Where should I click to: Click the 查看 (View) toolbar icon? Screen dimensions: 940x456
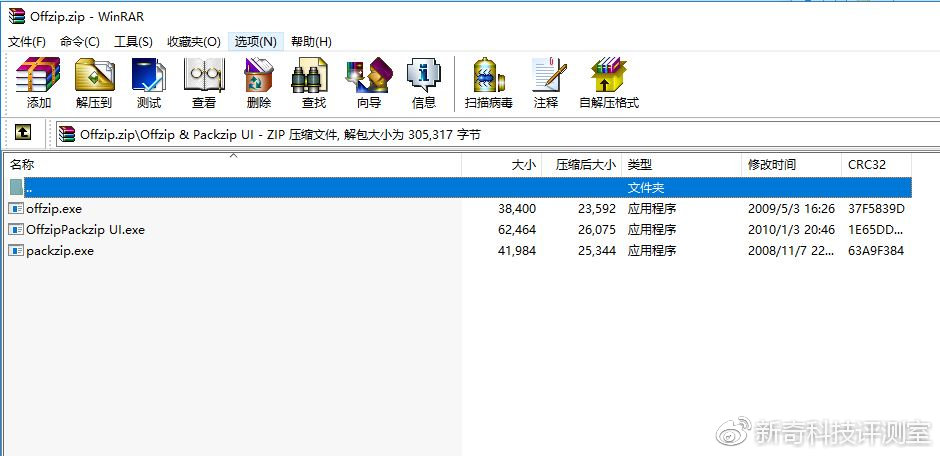[204, 75]
